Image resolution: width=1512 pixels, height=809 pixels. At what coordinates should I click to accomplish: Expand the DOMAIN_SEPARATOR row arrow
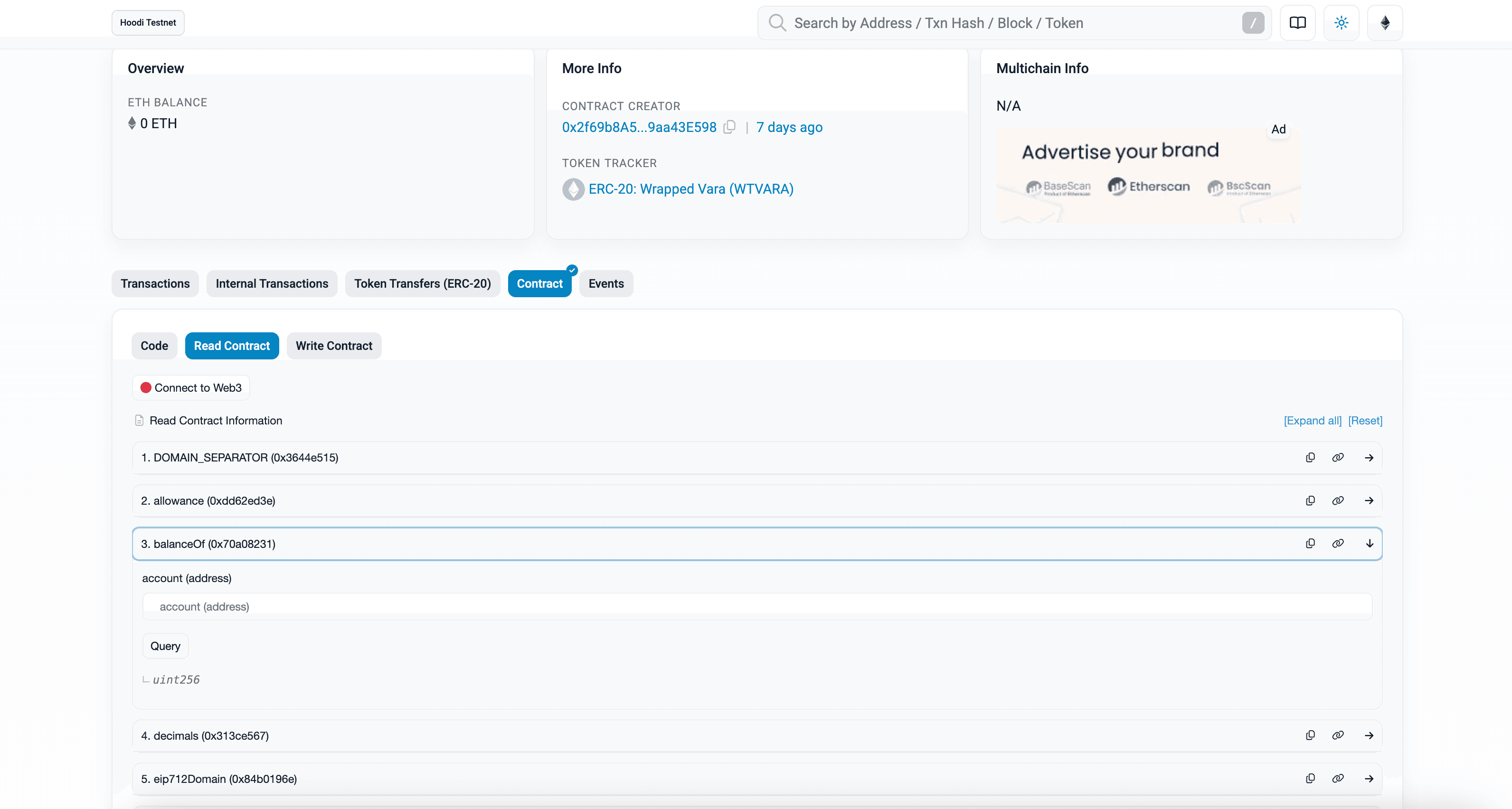point(1370,458)
